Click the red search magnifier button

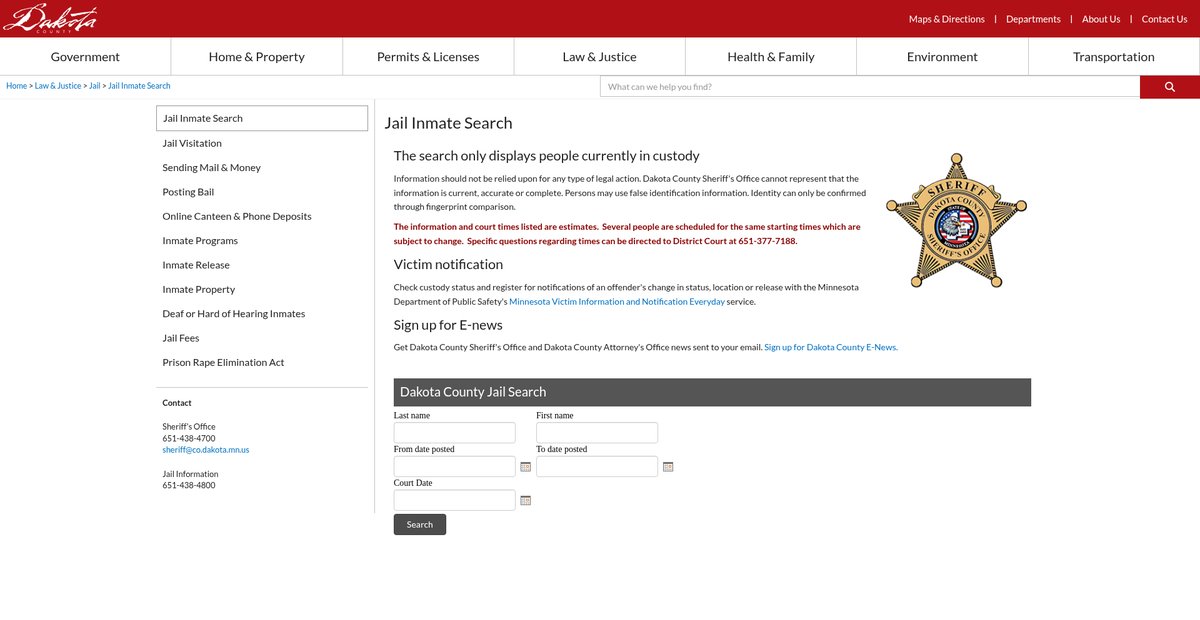point(1169,87)
